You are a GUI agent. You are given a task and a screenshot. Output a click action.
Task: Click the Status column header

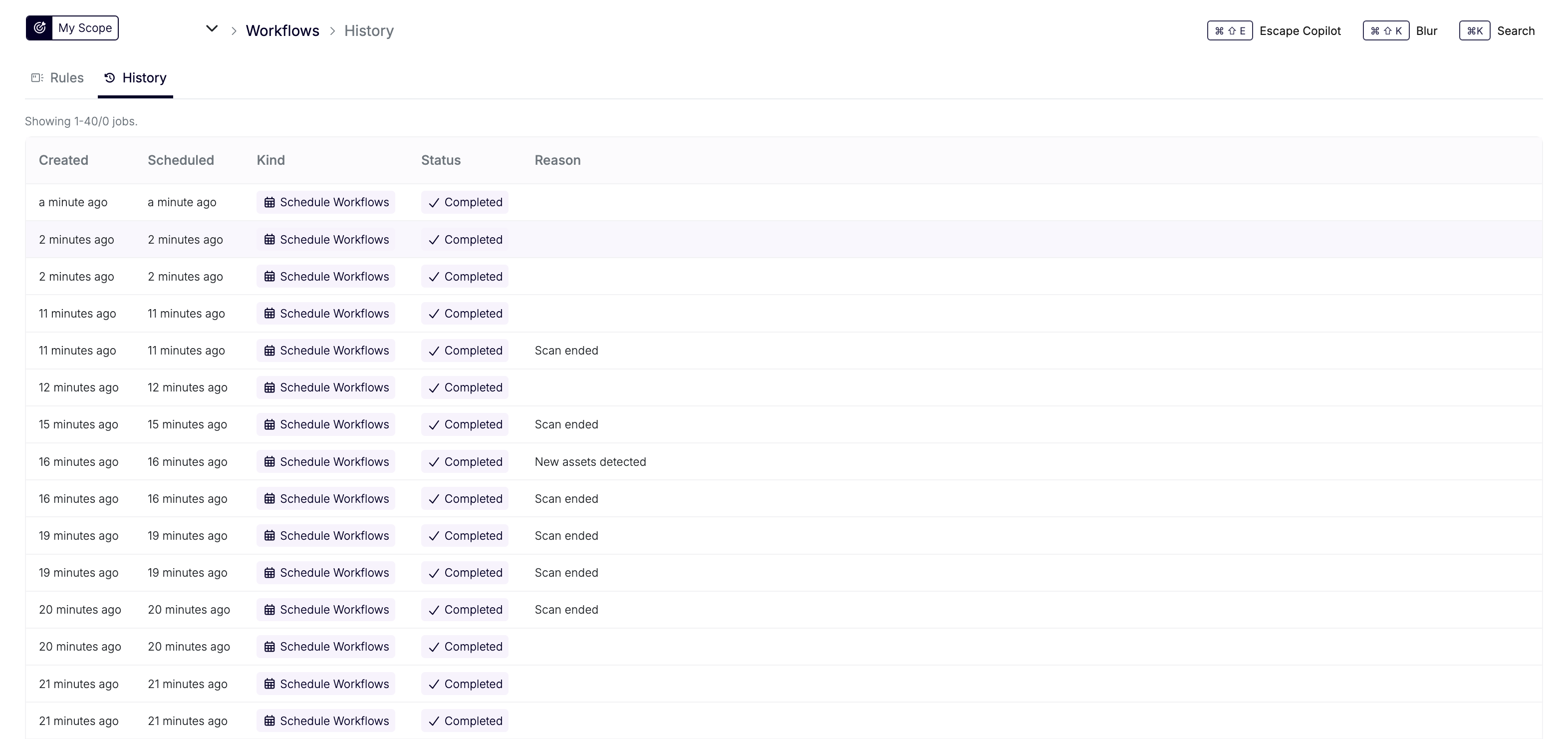pos(441,160)
